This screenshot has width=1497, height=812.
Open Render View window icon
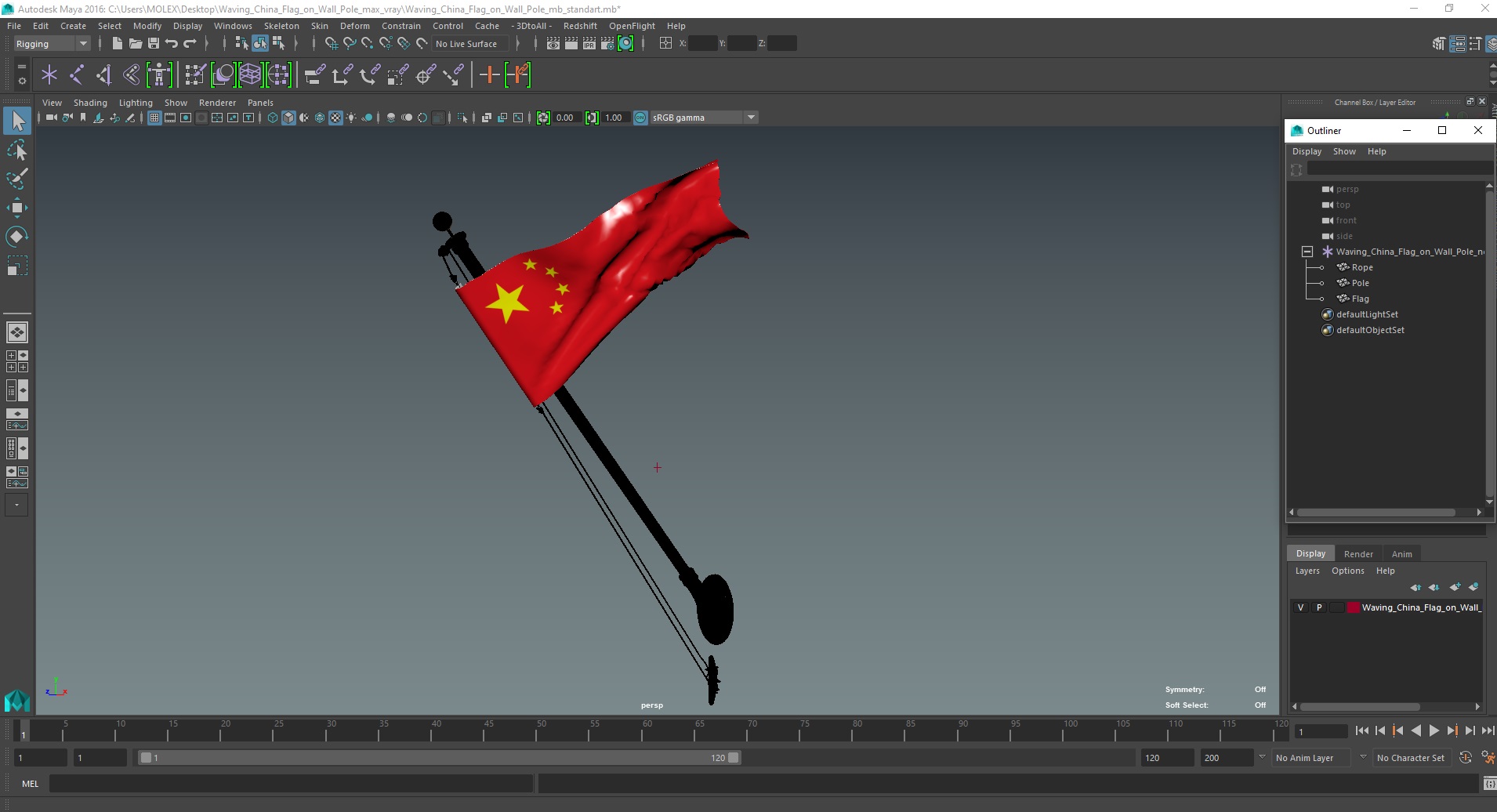(553, 44)
